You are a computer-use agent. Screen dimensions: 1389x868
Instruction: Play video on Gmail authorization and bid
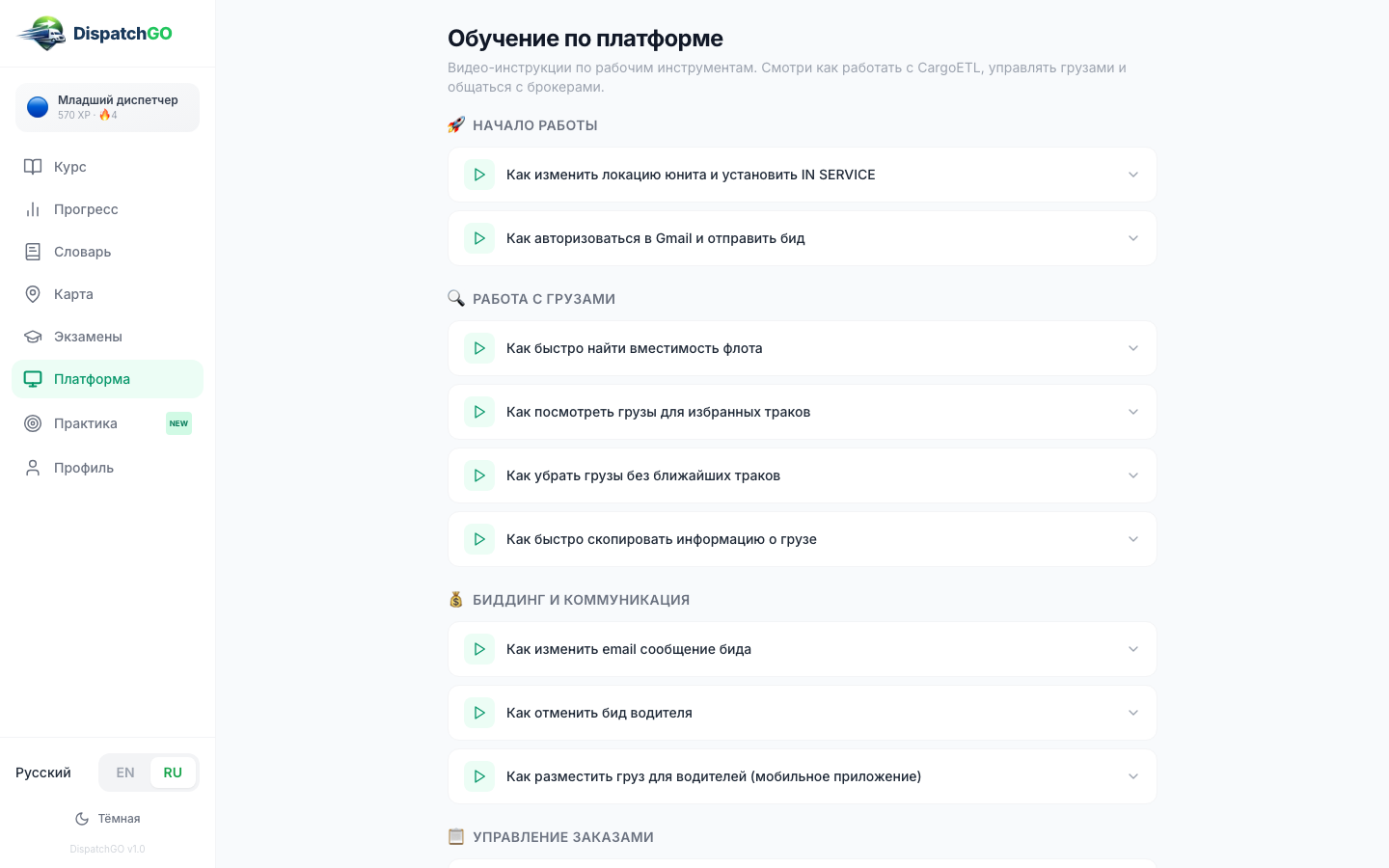pos(479,238)
